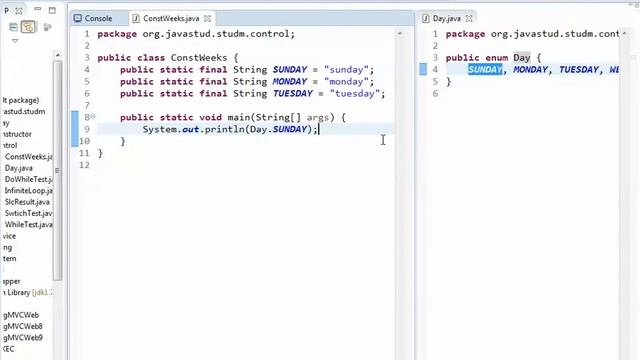Click the grayed focus task icon in explorer
This screenshot has width=640, height=360.
point(47,27)
